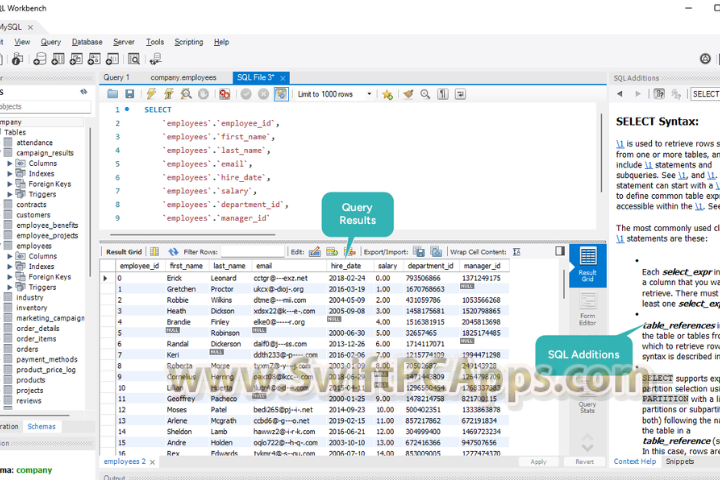The width and height of the screenshot is (720, 480).
Task: Click in the Filter Rows input field
Action: [x=252, y=252]
